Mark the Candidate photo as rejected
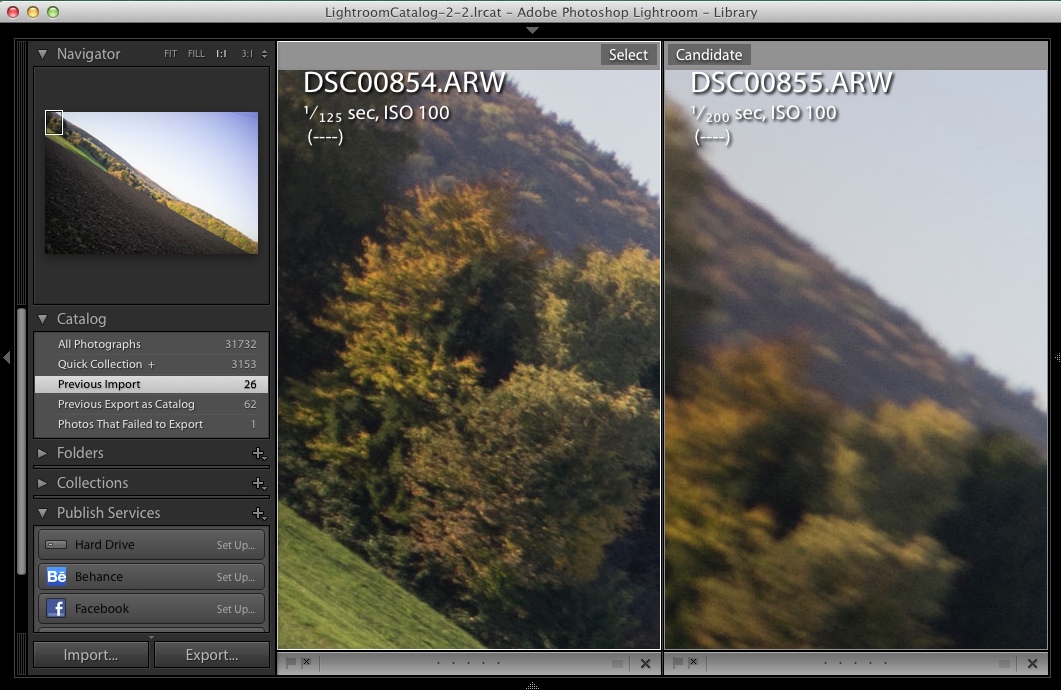The image size is (1061, 690). pos(693,662)
